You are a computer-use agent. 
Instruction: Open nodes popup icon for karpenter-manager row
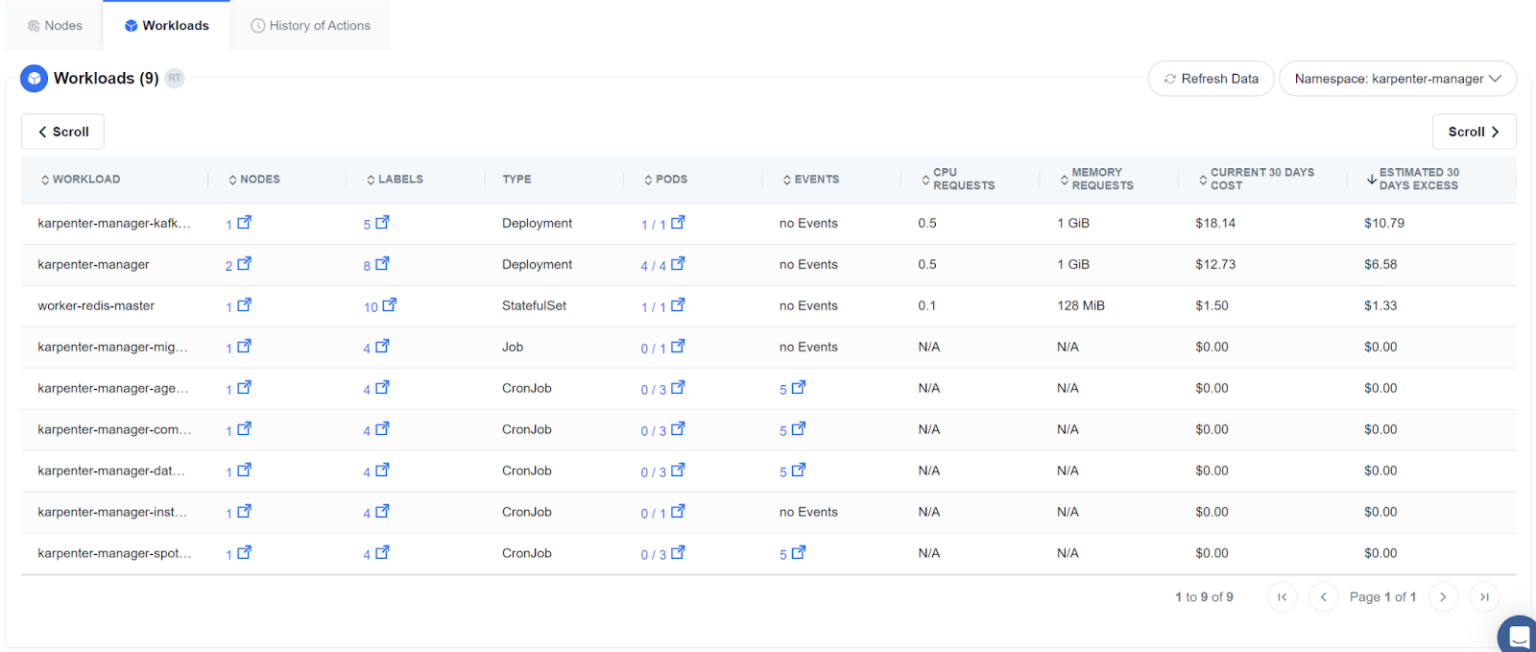(x=244, y=264)
